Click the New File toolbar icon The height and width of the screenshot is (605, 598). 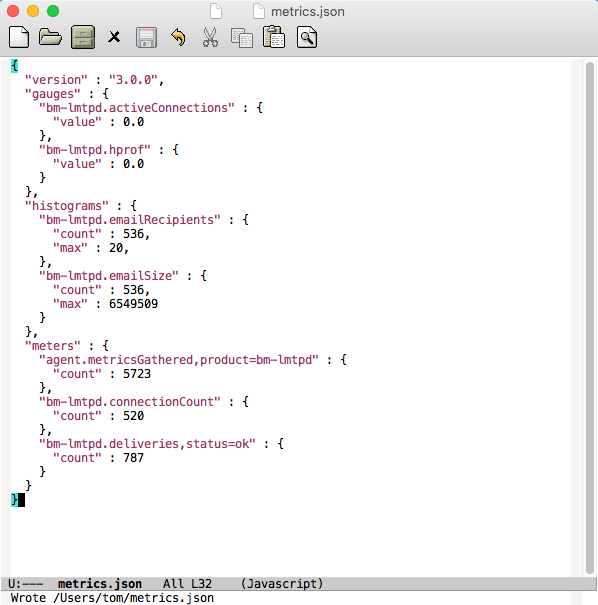(19, 37)
